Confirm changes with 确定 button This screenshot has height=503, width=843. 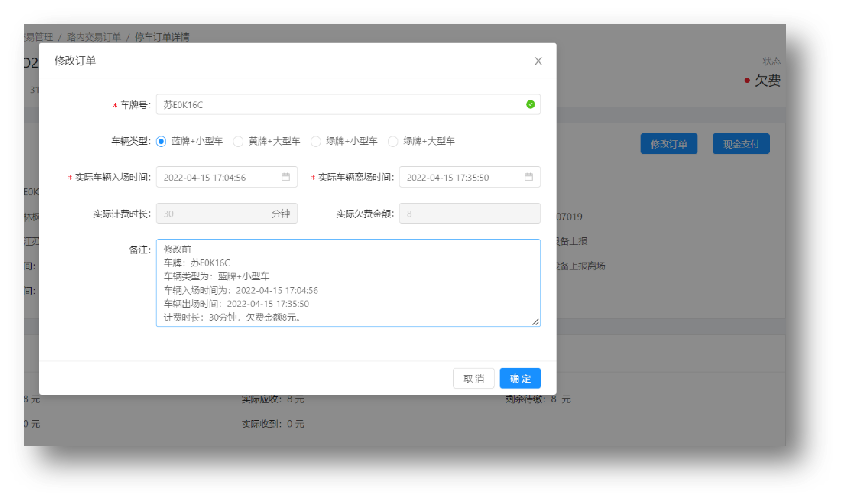(520, 379)
